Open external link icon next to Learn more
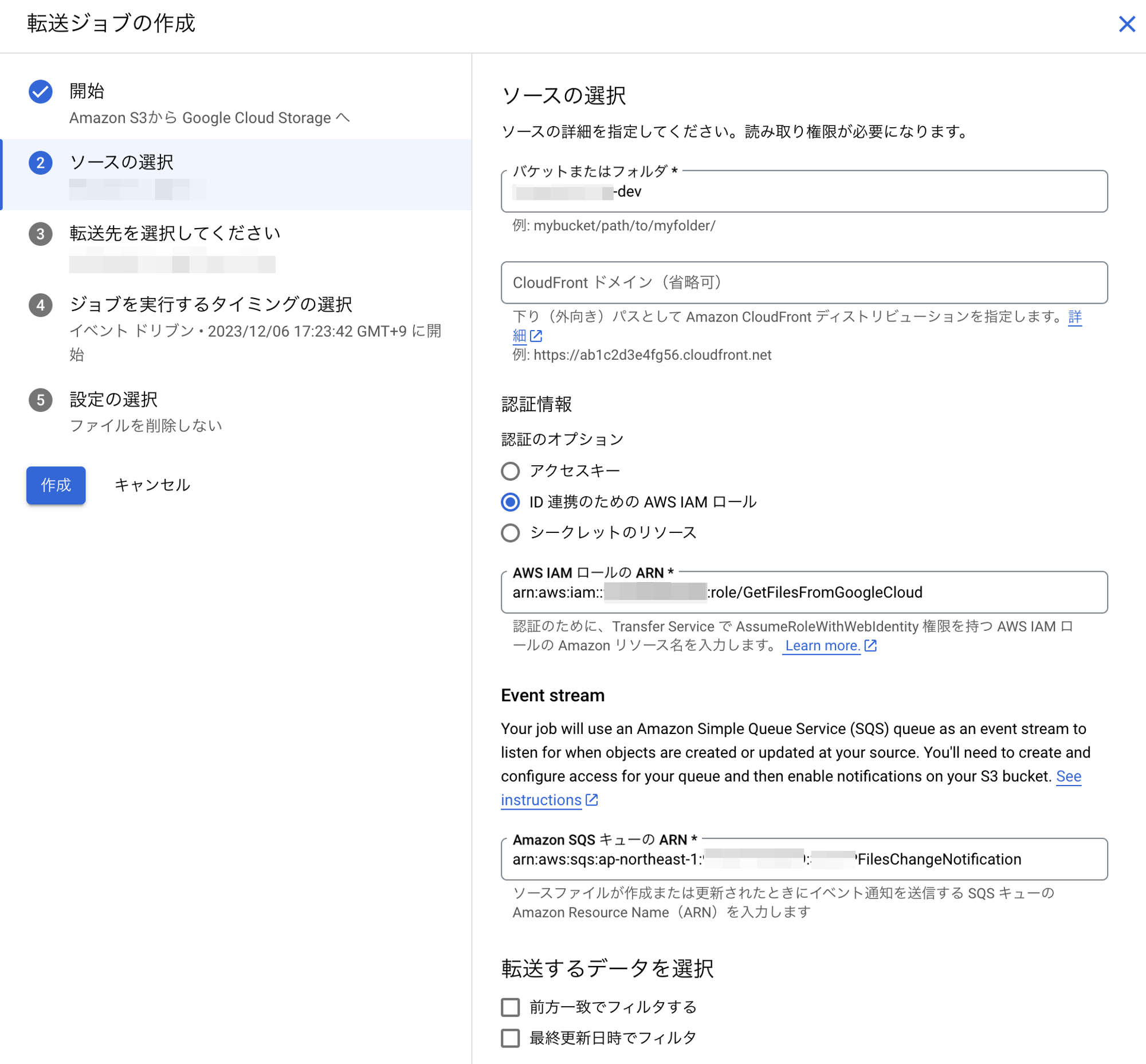 [870, 645]
